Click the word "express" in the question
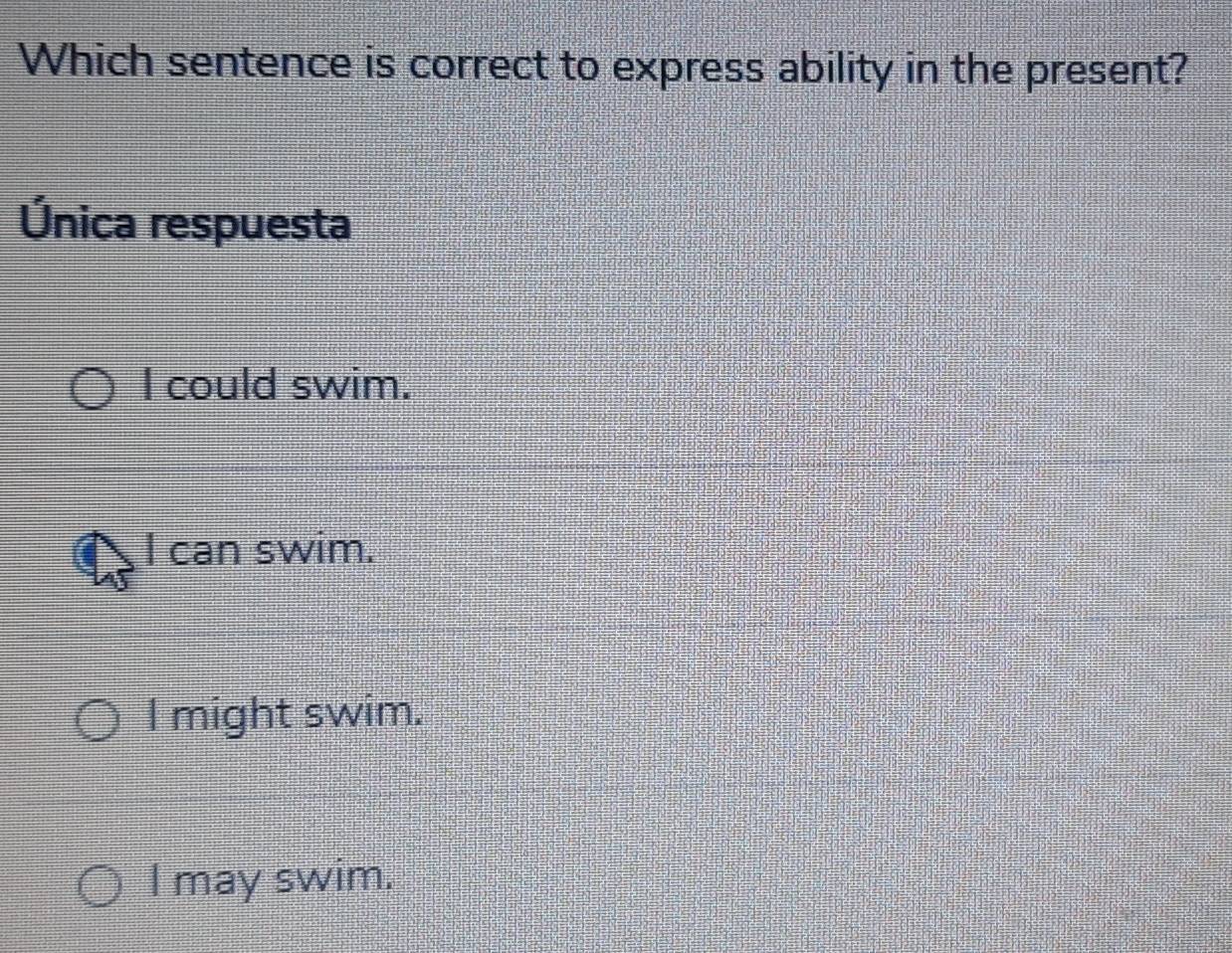The height and width of the screenshot is (953, 1232). [x=687, y=70]
